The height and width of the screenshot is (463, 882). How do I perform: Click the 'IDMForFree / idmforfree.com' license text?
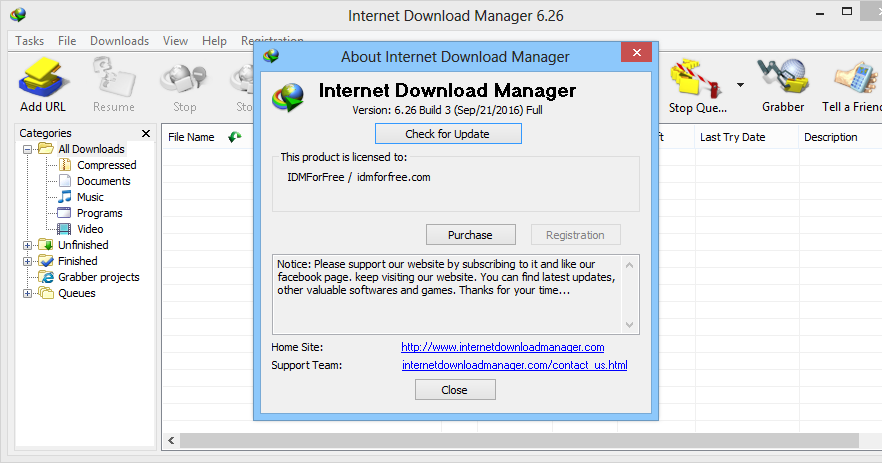click(359, 177)
